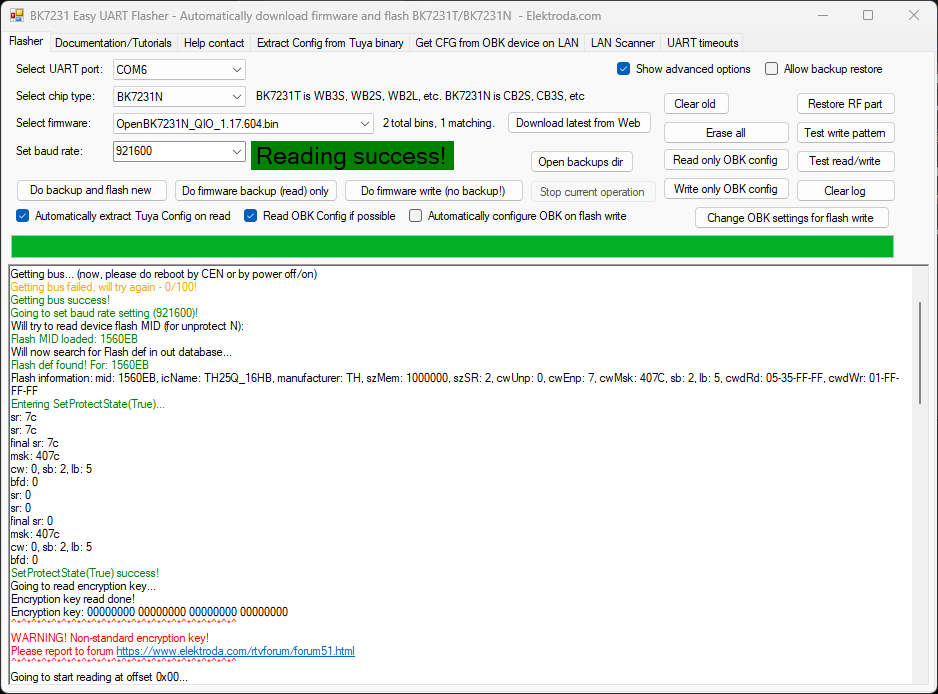Image resolution: width=938 pixels, height=694 pixels.
Task: Click the Clear old button
Action: pyautogui.click(x=695, y=104)
